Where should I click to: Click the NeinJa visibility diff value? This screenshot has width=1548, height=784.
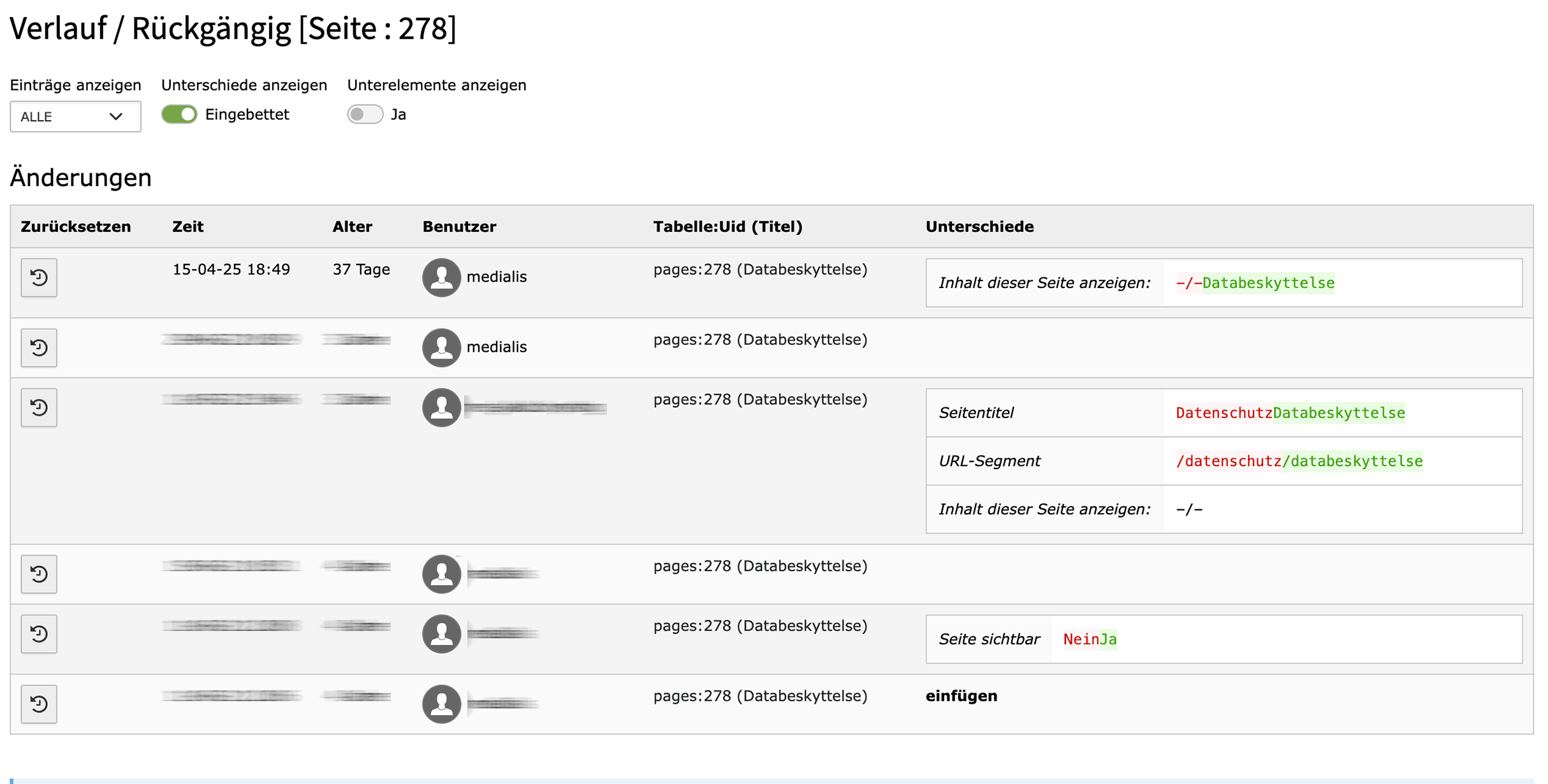[x=1090, y=639]
